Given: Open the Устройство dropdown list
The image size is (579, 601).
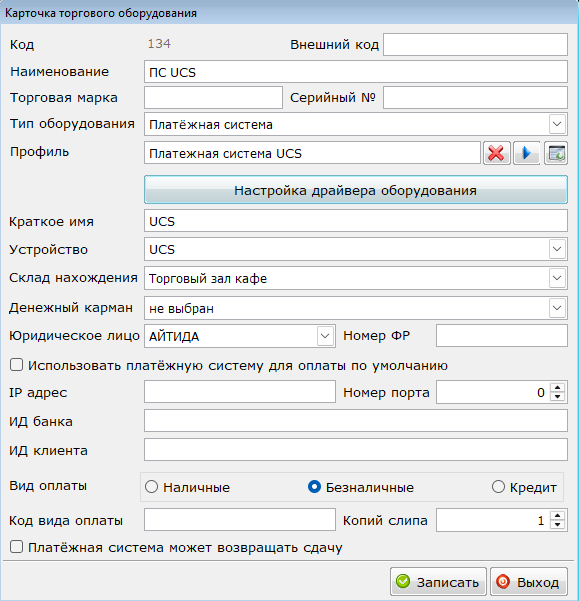Looking at the screenshot, I should 557,249.
